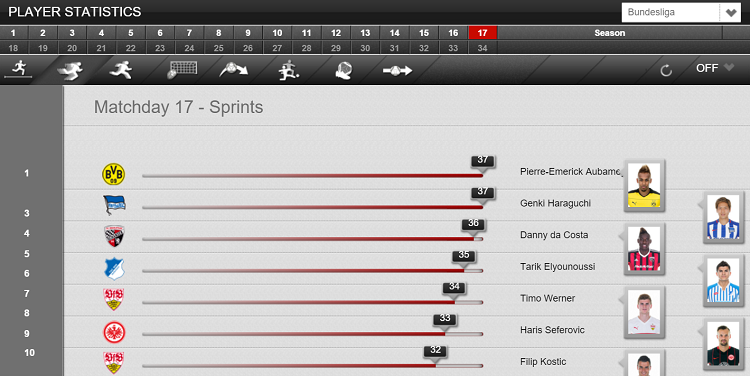Open Timo Werner's player name link
The image size is (750, 376).
tap(547, 298)
